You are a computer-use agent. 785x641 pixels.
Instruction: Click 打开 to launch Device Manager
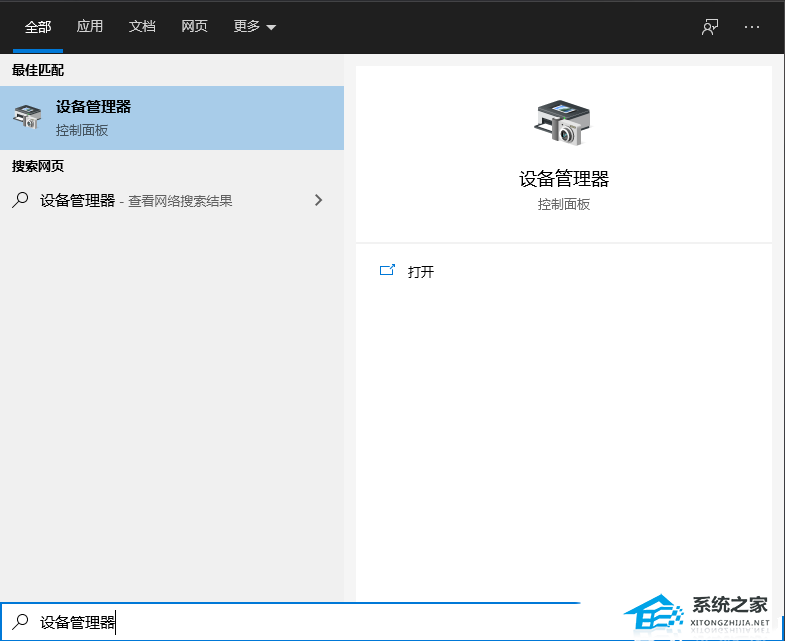(421, 272)
